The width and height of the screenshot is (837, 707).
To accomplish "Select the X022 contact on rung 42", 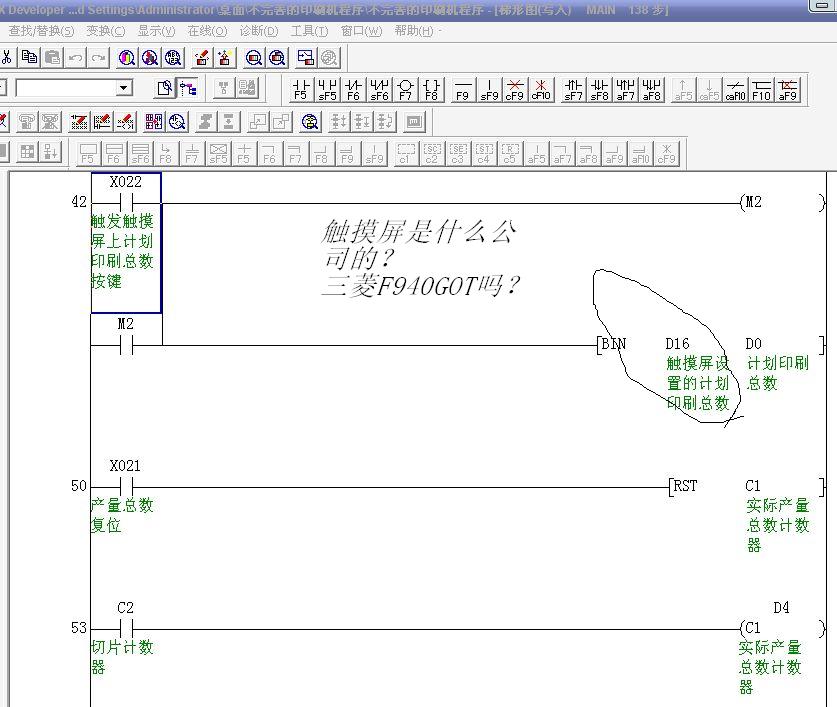I will [x=126, y=202].
